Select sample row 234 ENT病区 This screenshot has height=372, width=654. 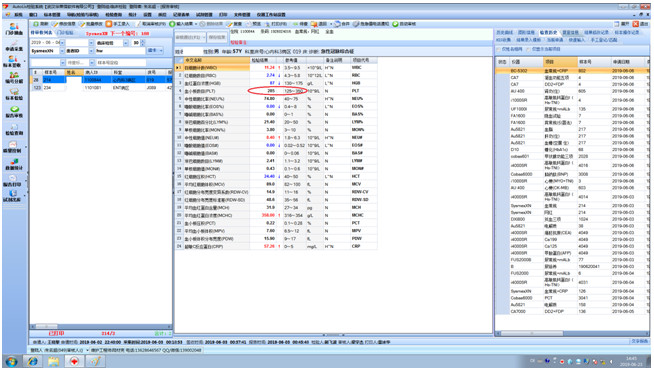(101, 88)
